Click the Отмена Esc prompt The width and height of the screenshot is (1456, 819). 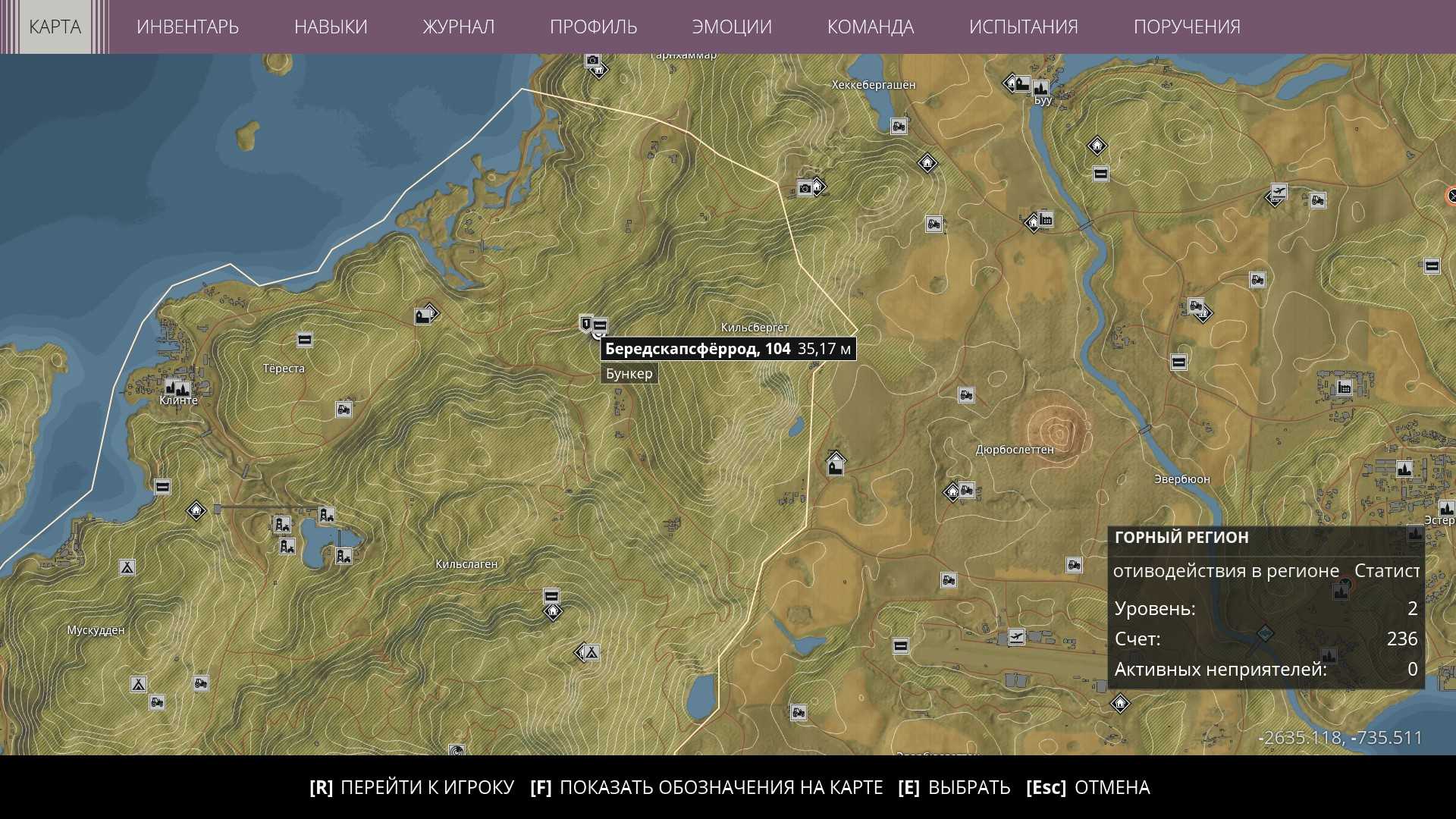click(1087, 787)
